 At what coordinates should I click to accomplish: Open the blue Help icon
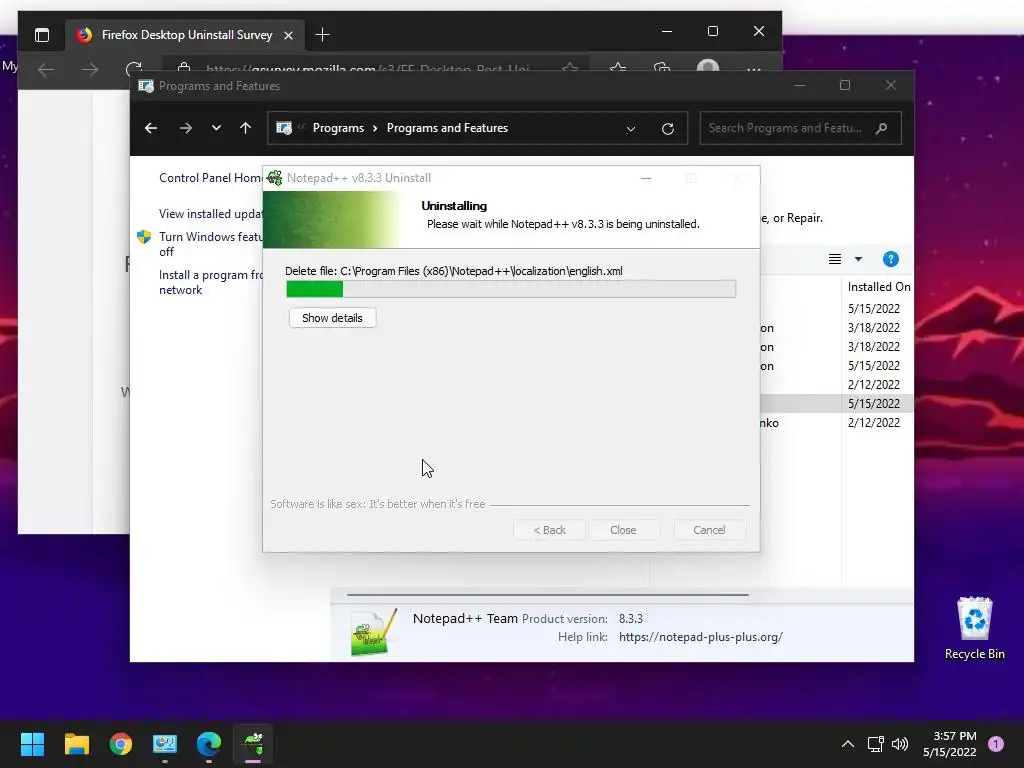point(890,259)
